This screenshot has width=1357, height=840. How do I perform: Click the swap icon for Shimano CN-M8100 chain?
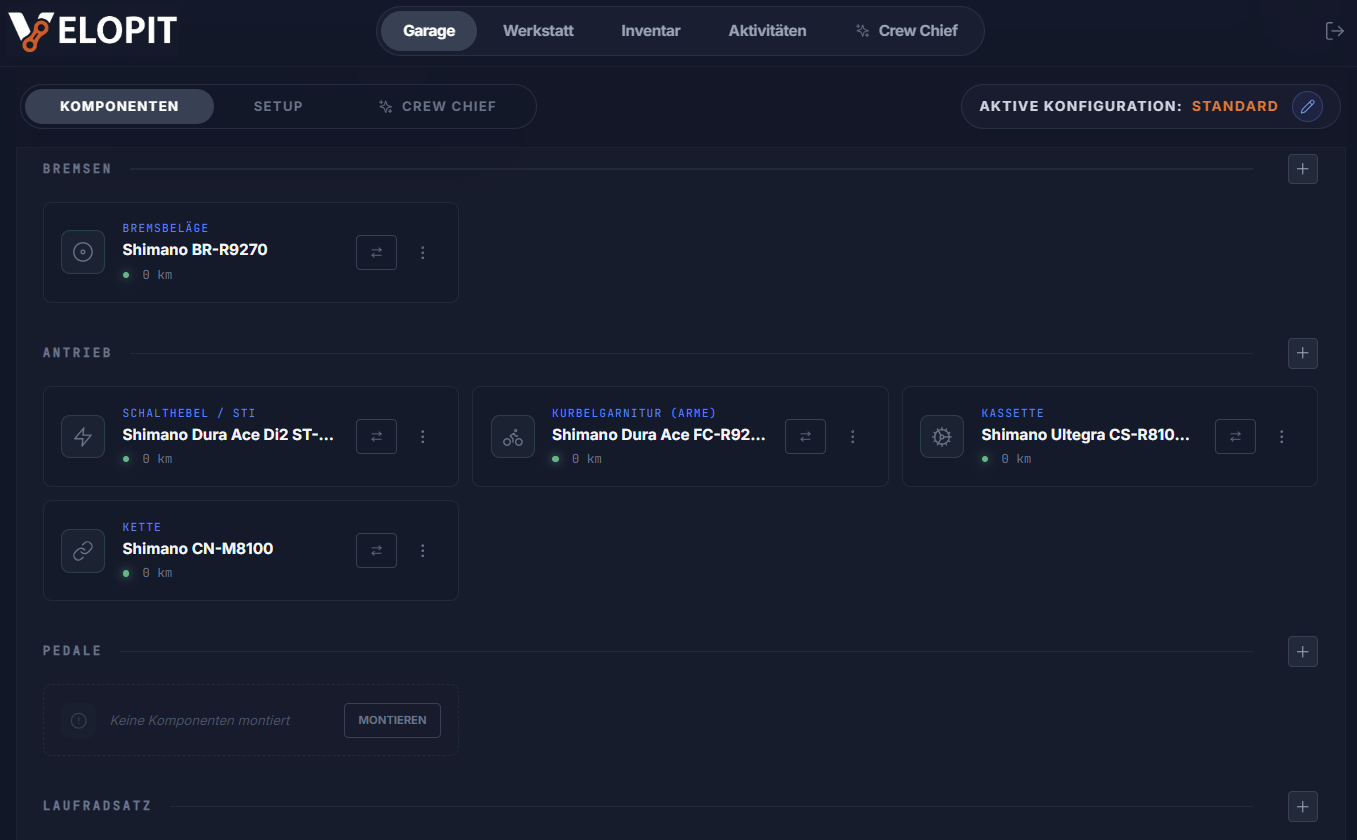point(376,551)
